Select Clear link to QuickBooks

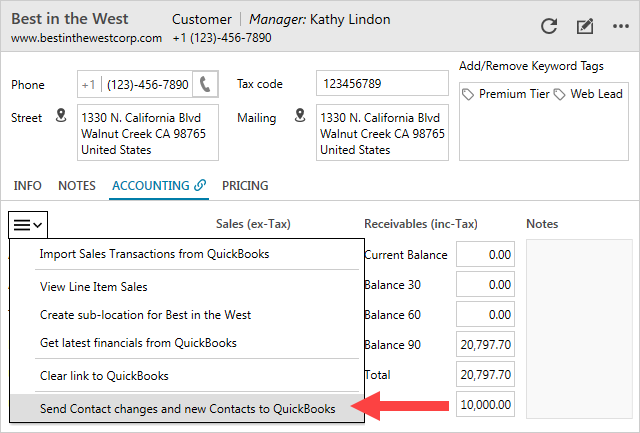click(x=104, y=376)
